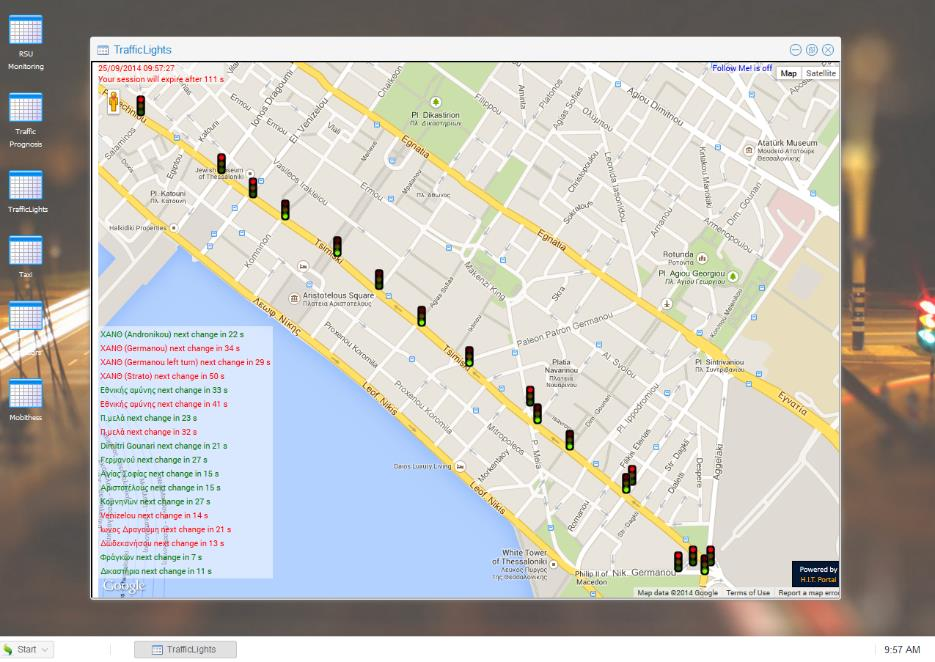Open the Traffic Prognosis desktop icon
Screen dimensions: 935x662
26,108
